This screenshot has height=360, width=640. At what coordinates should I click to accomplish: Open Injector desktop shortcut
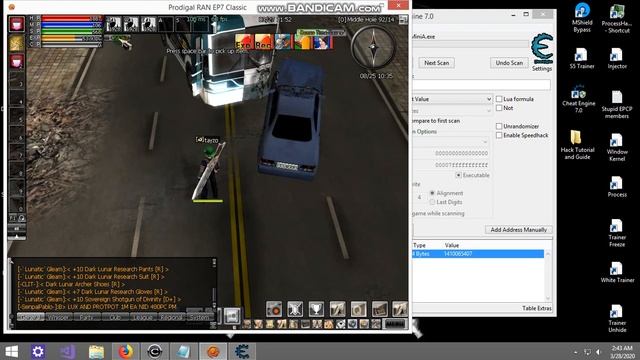(617, 58)
